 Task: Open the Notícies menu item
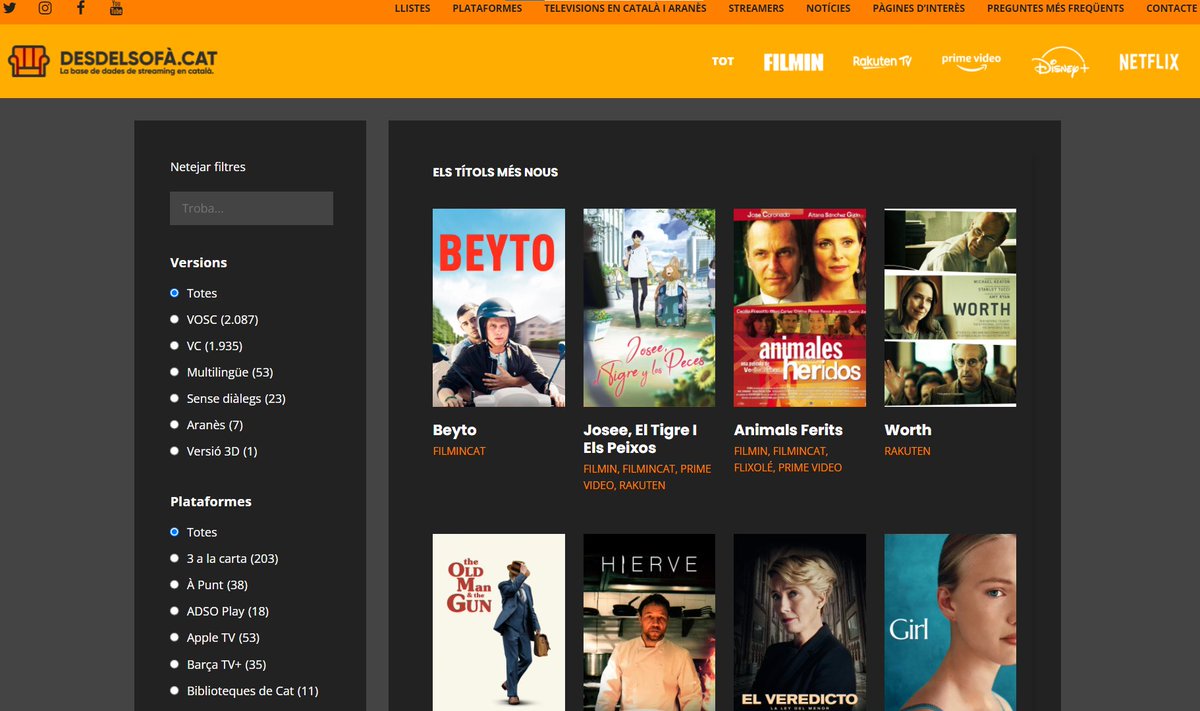[828, 8]
